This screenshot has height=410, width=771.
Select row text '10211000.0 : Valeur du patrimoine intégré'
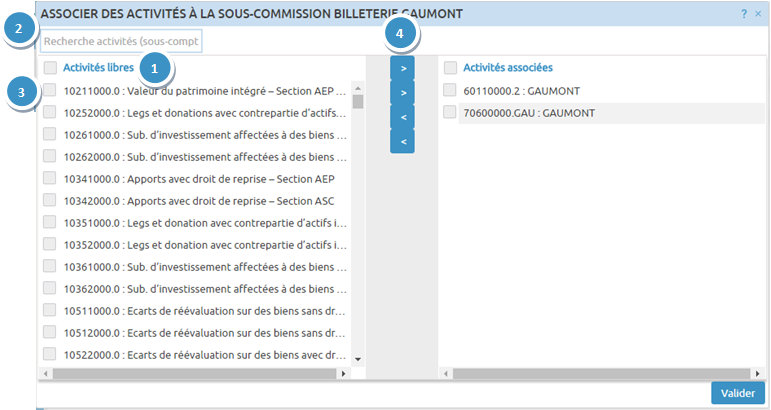pyautogui.click(x=205, y=91)
